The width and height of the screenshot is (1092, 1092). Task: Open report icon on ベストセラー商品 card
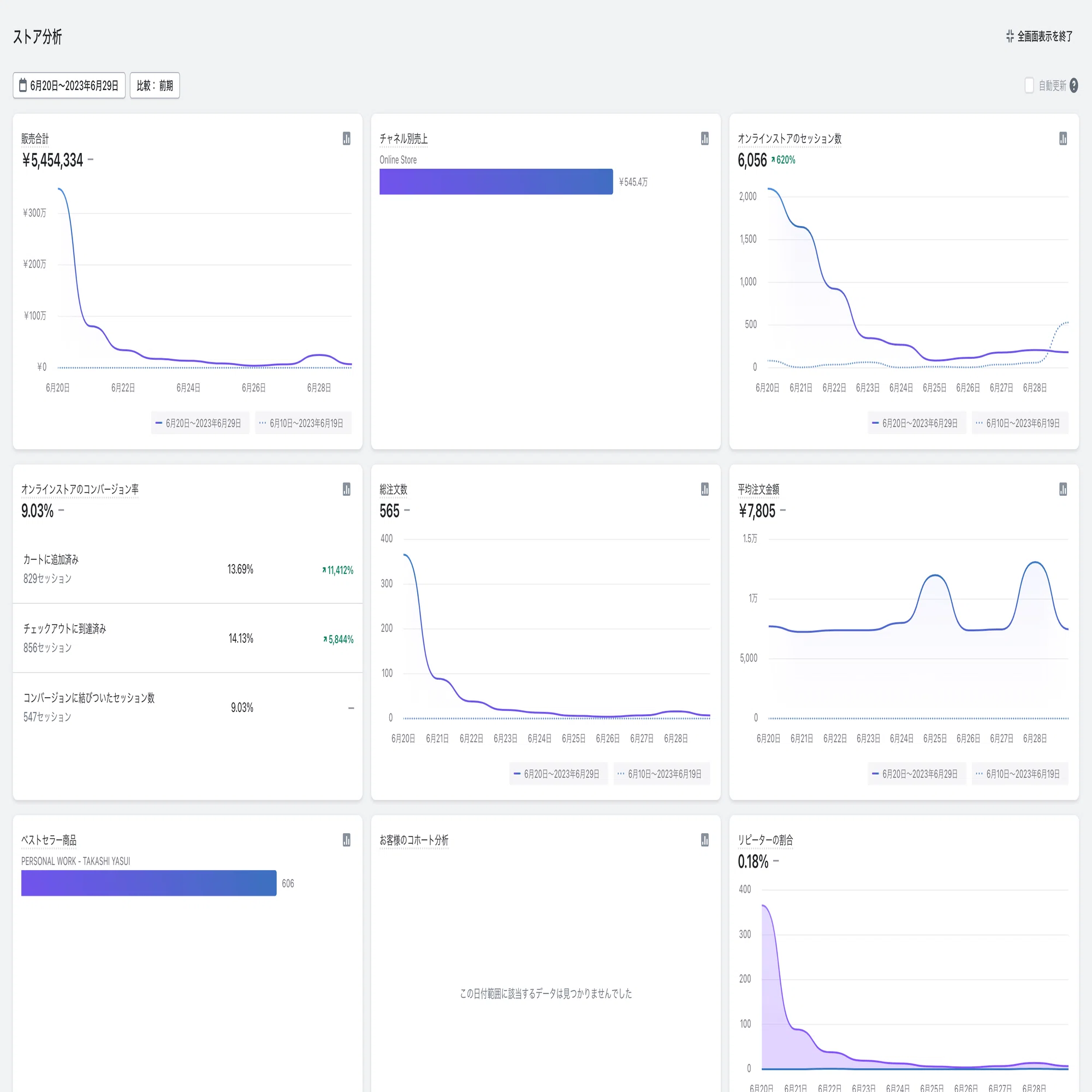click(x=347, y=840)
